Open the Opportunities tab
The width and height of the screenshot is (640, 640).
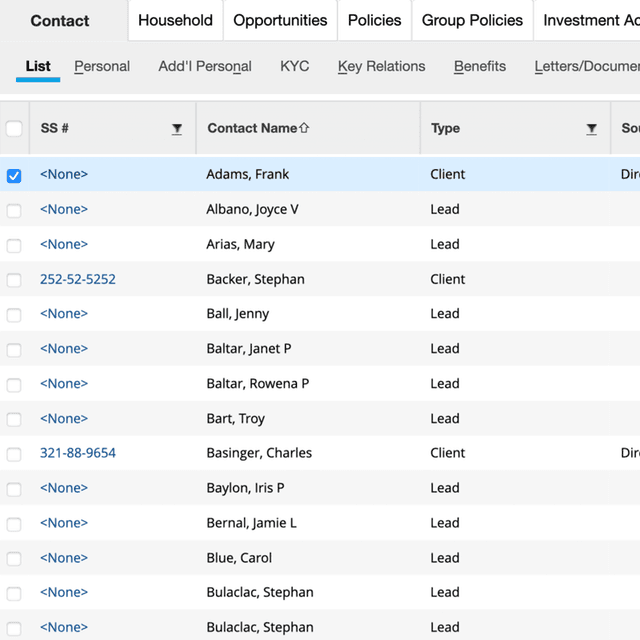[280, 20]
